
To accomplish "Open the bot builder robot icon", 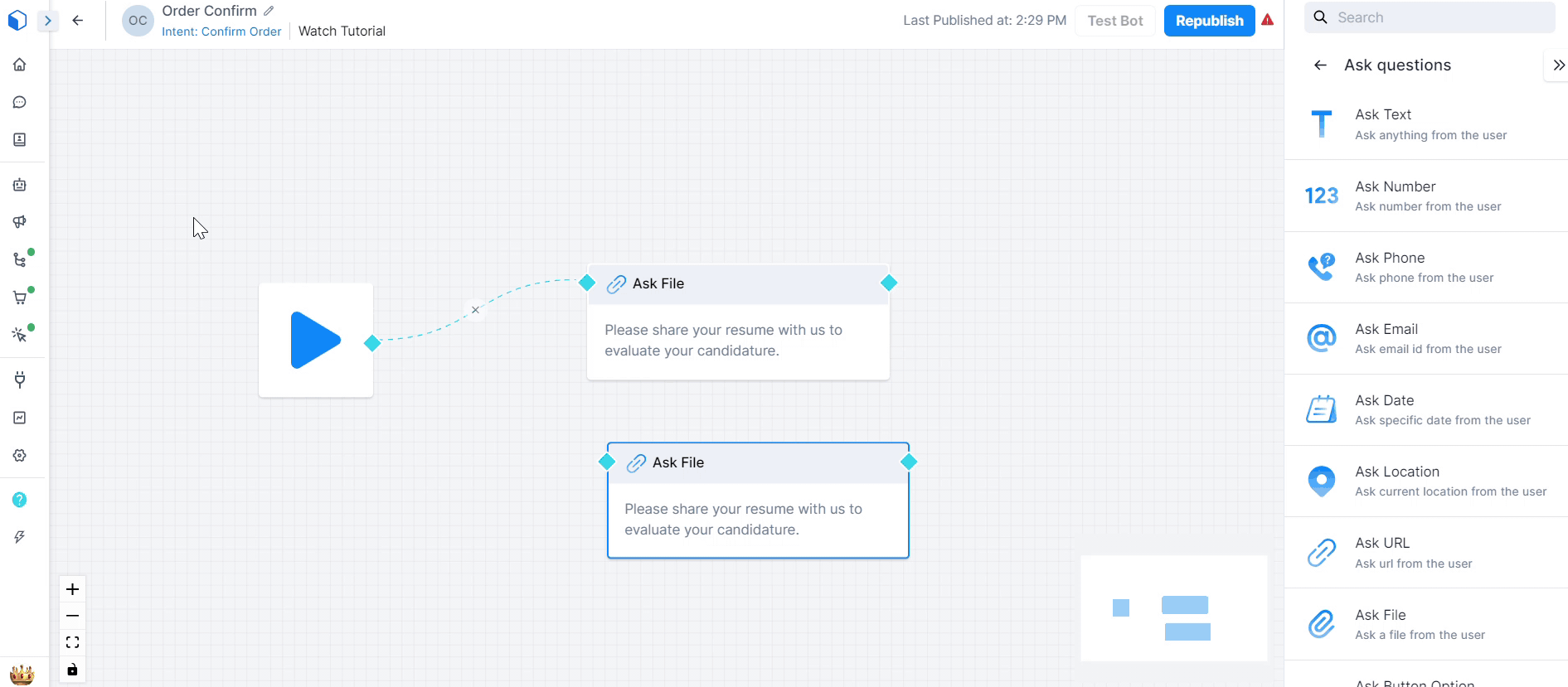I will pyautogui.click(x=20, y=185).
